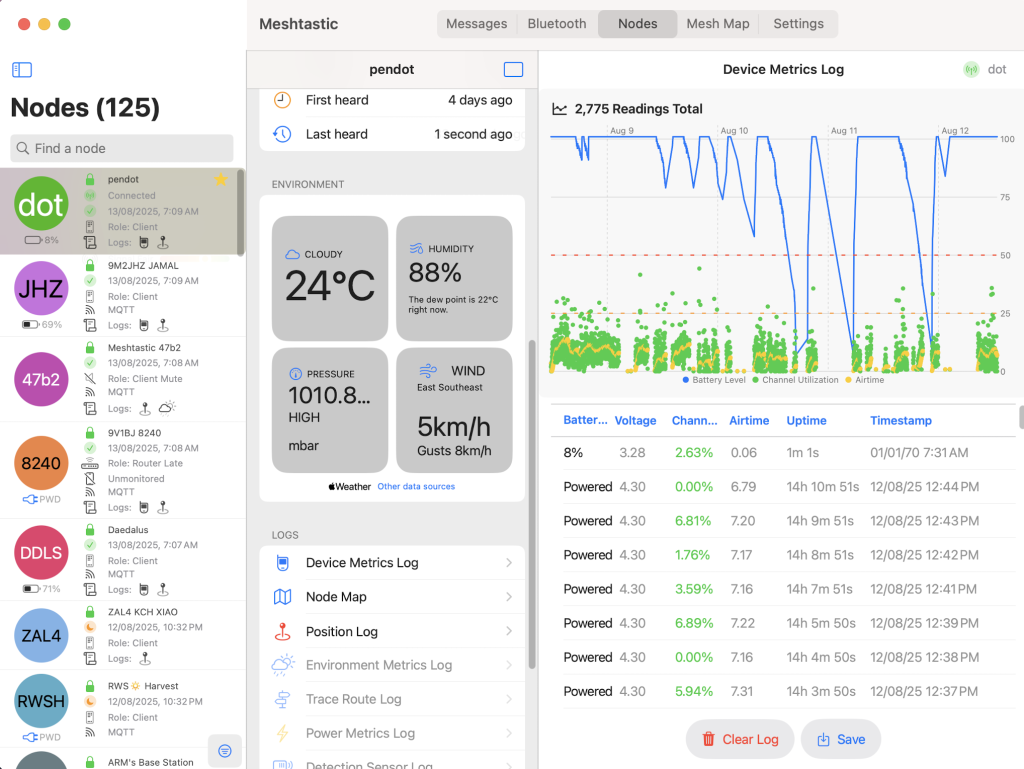
Task: Click the Power Metrics Log bolt icon
Action: click(x=282, y=733)
